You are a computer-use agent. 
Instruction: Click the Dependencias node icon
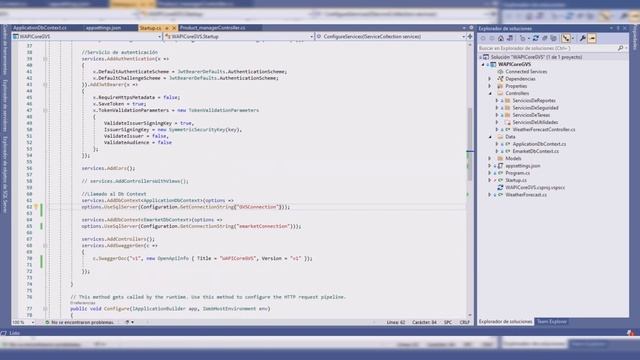(x=500, y=79)
